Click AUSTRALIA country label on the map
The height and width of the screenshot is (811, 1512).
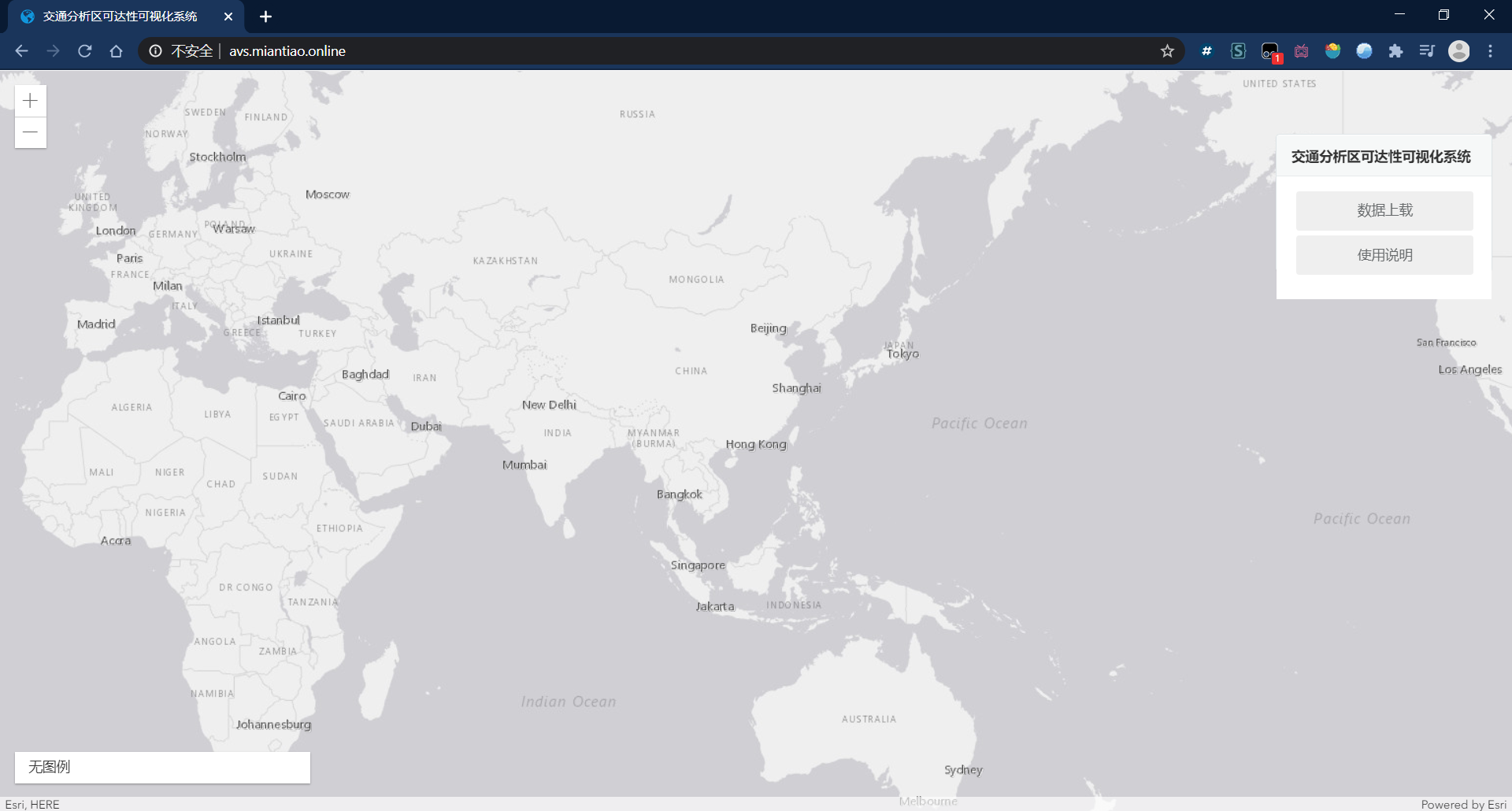coord(869,719)
